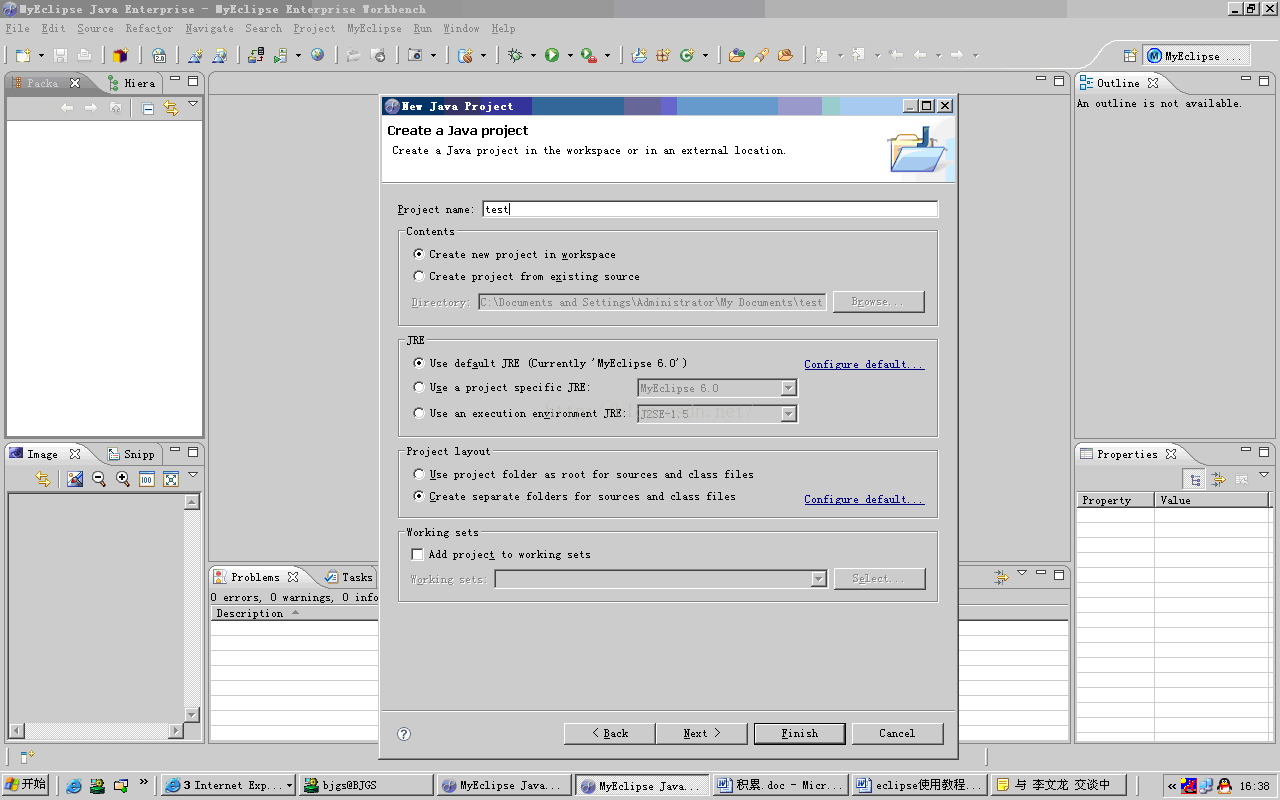Click the External Tools run toolbar icon
This screenshot has width=1280, height=800.
point(589,56)
